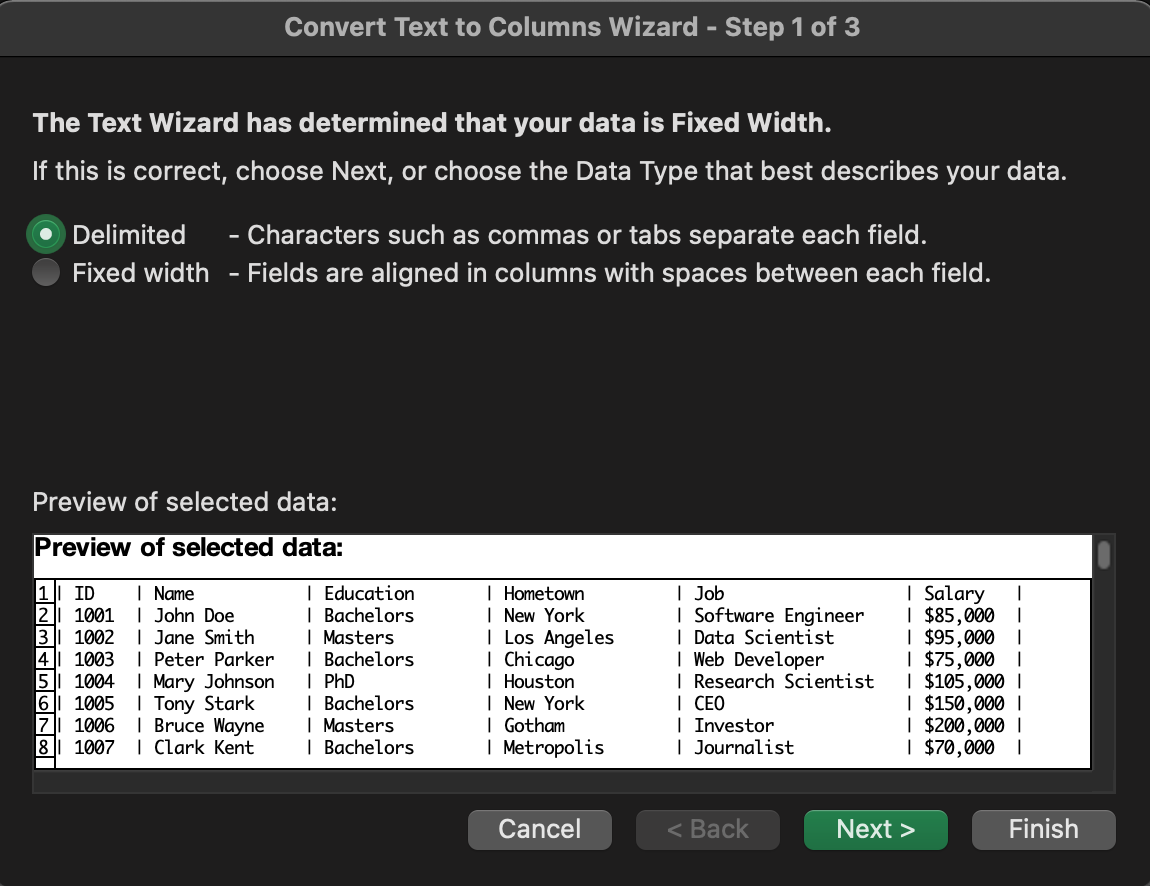Click 'Software Engineer' in the preview data

(x=779, y=615)
